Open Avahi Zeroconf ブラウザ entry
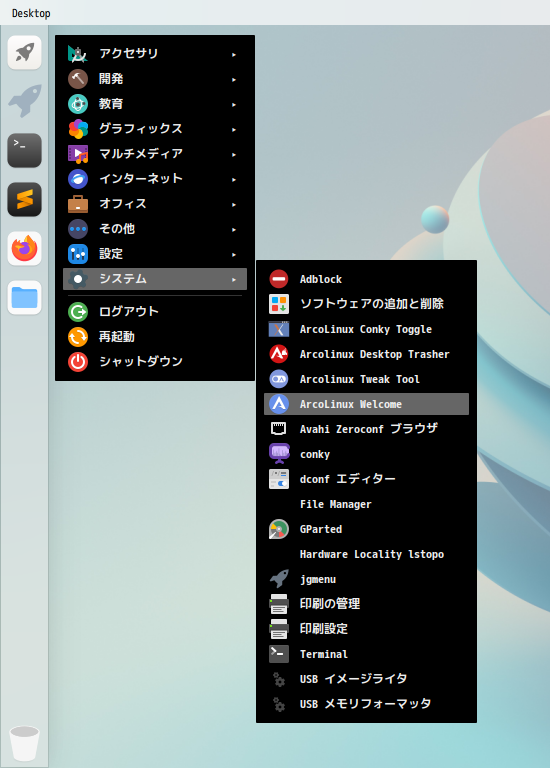Image resolution: width=550 pixels, height=768 pixels. pos(366,429)
